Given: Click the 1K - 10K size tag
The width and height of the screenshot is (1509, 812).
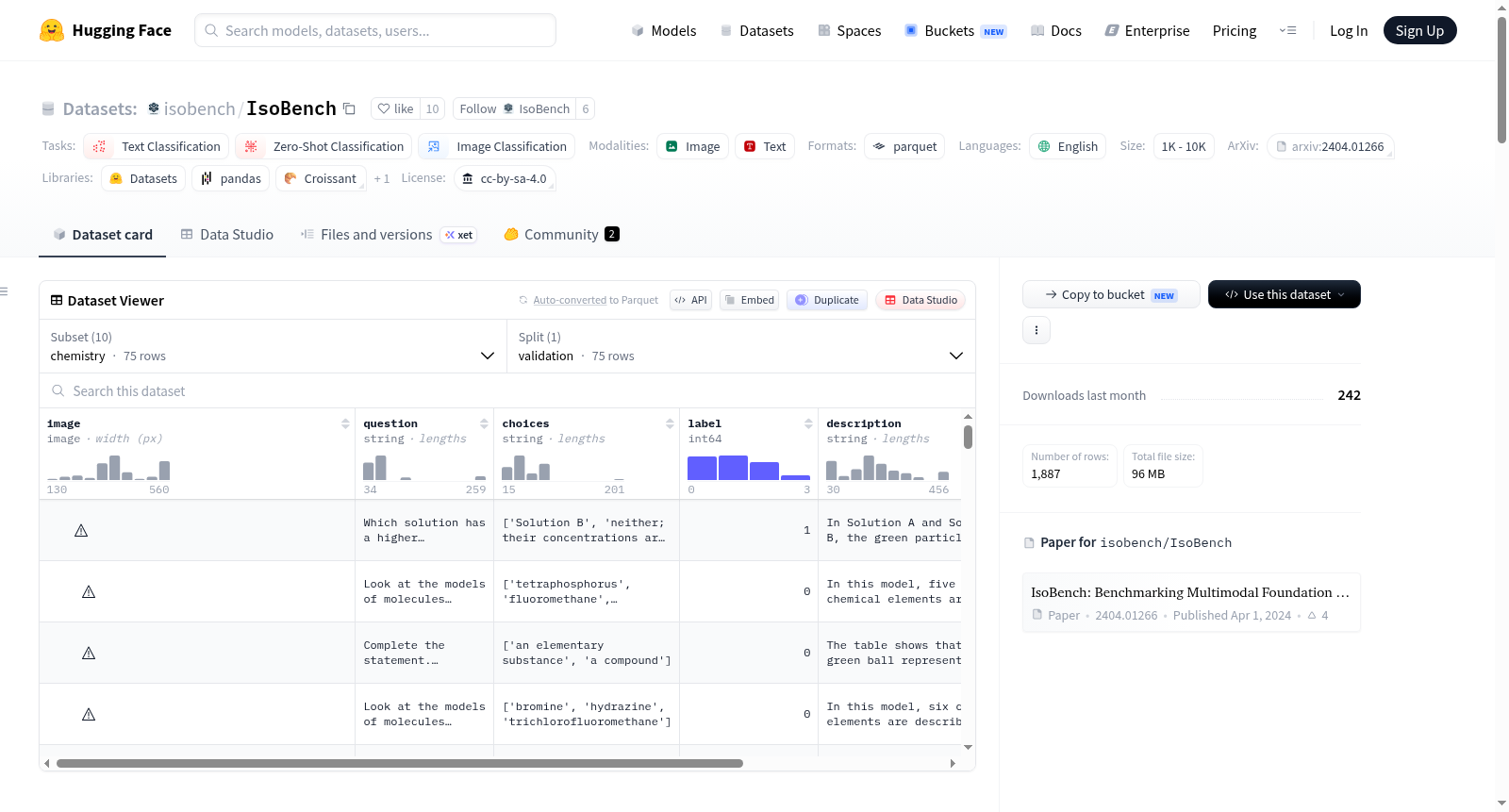Looking at the screenshot, I should [x=1184, y=146].
